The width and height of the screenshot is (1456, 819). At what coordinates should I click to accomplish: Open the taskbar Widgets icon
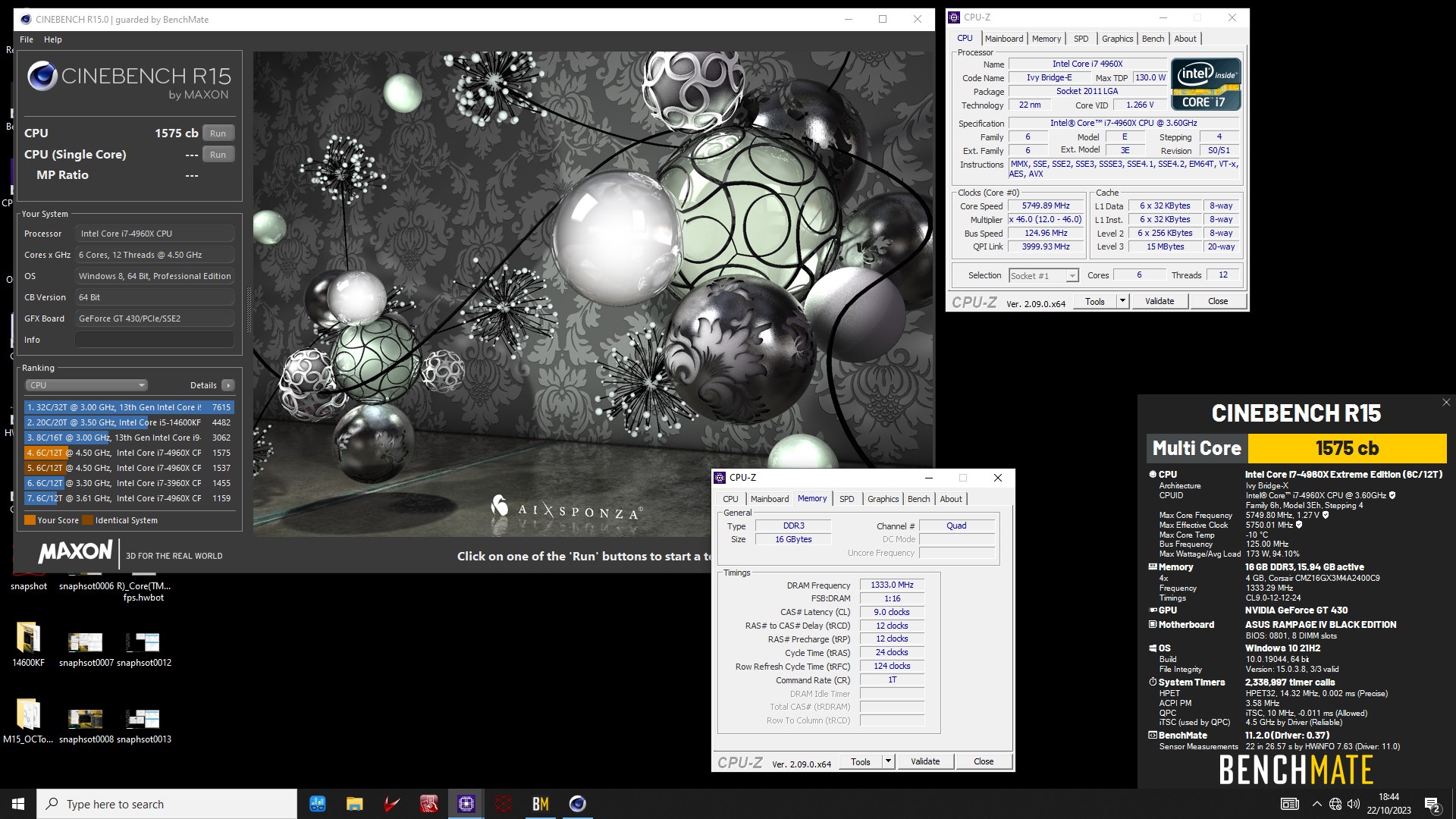317,804
